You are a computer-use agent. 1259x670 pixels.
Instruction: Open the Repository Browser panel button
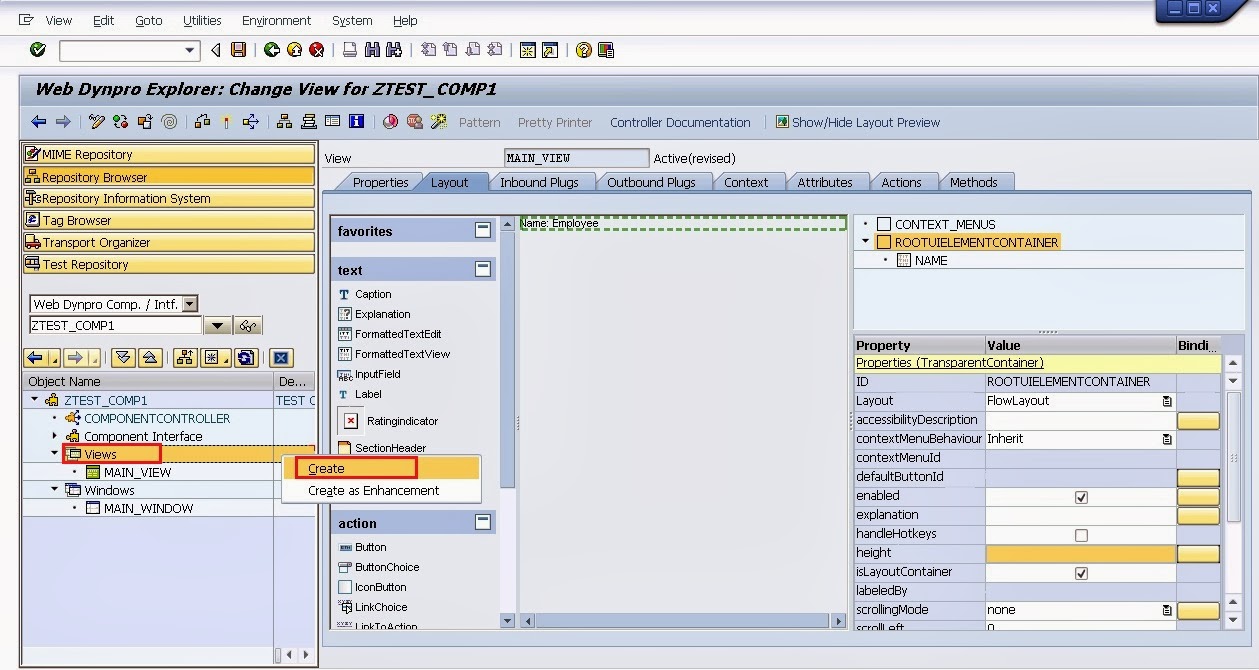pos(168,177)
